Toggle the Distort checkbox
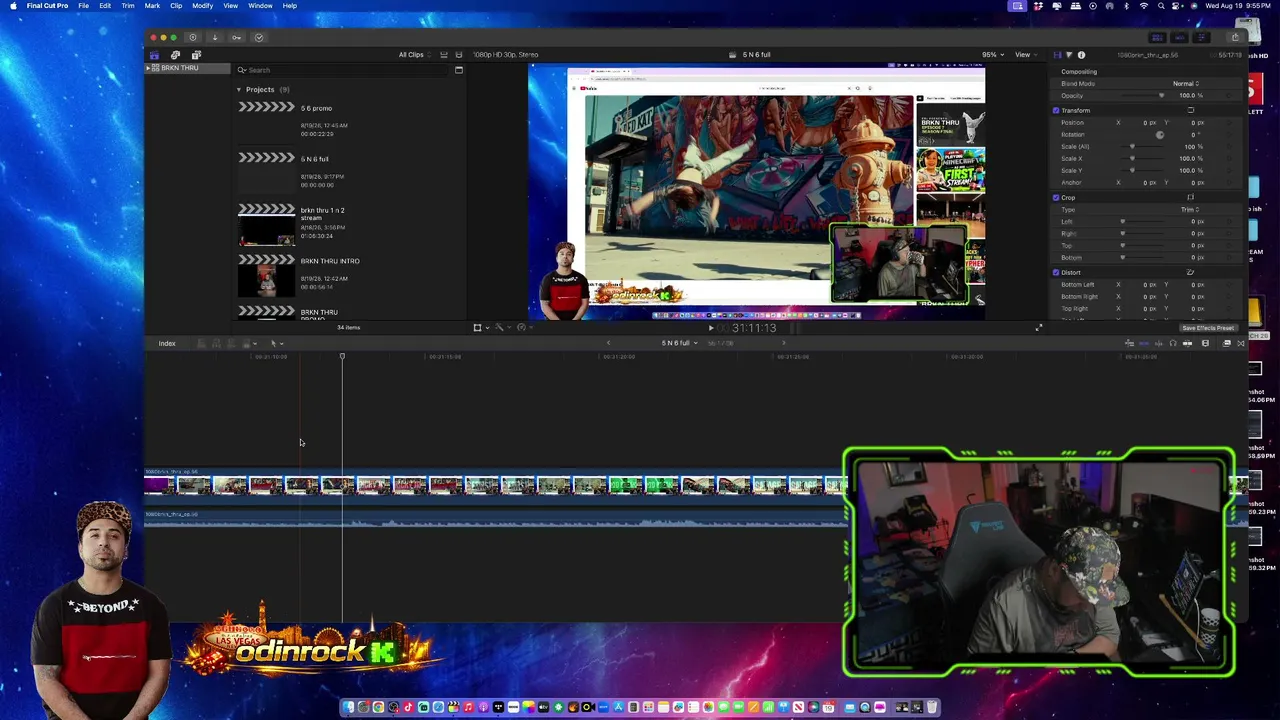 tap(1056, 272)
